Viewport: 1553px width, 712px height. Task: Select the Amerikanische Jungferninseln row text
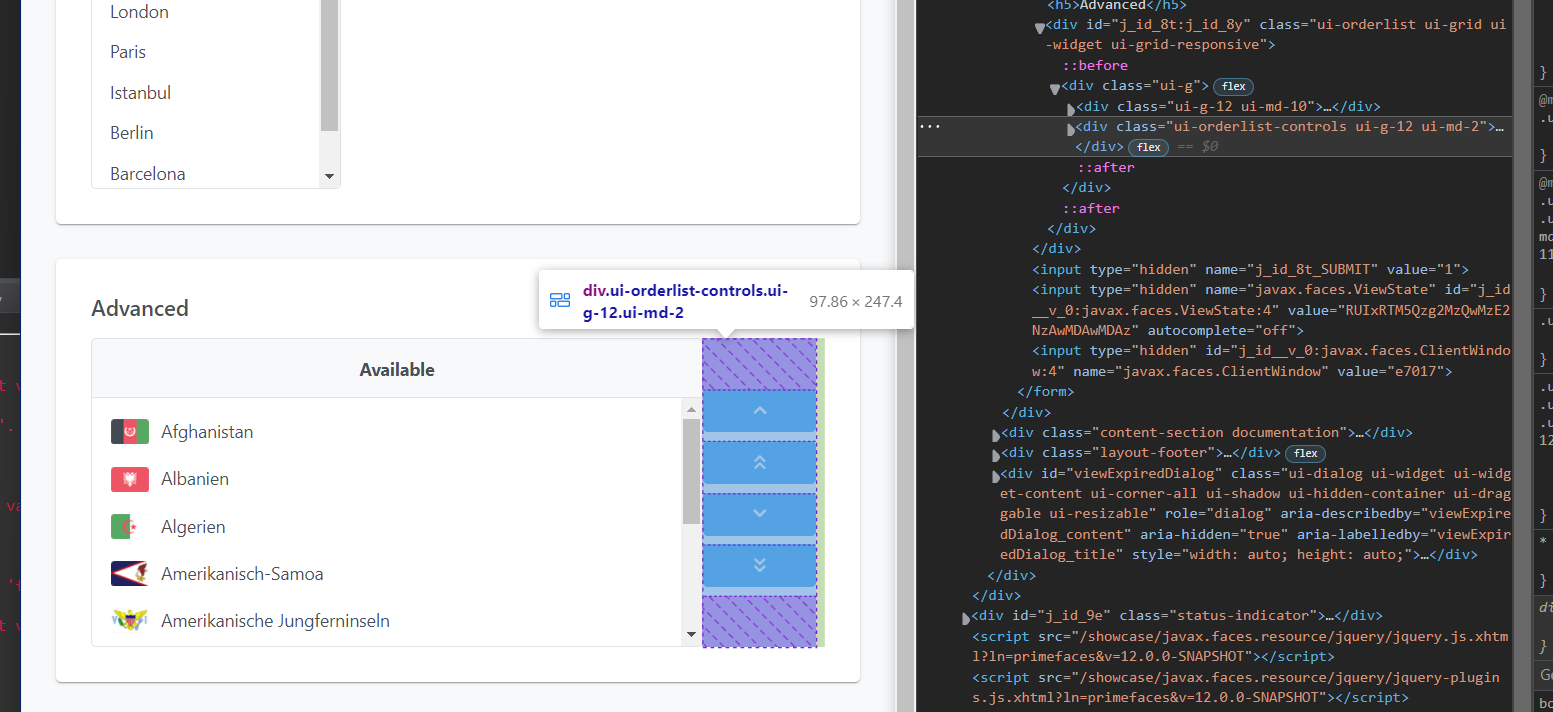click(275, 621)
